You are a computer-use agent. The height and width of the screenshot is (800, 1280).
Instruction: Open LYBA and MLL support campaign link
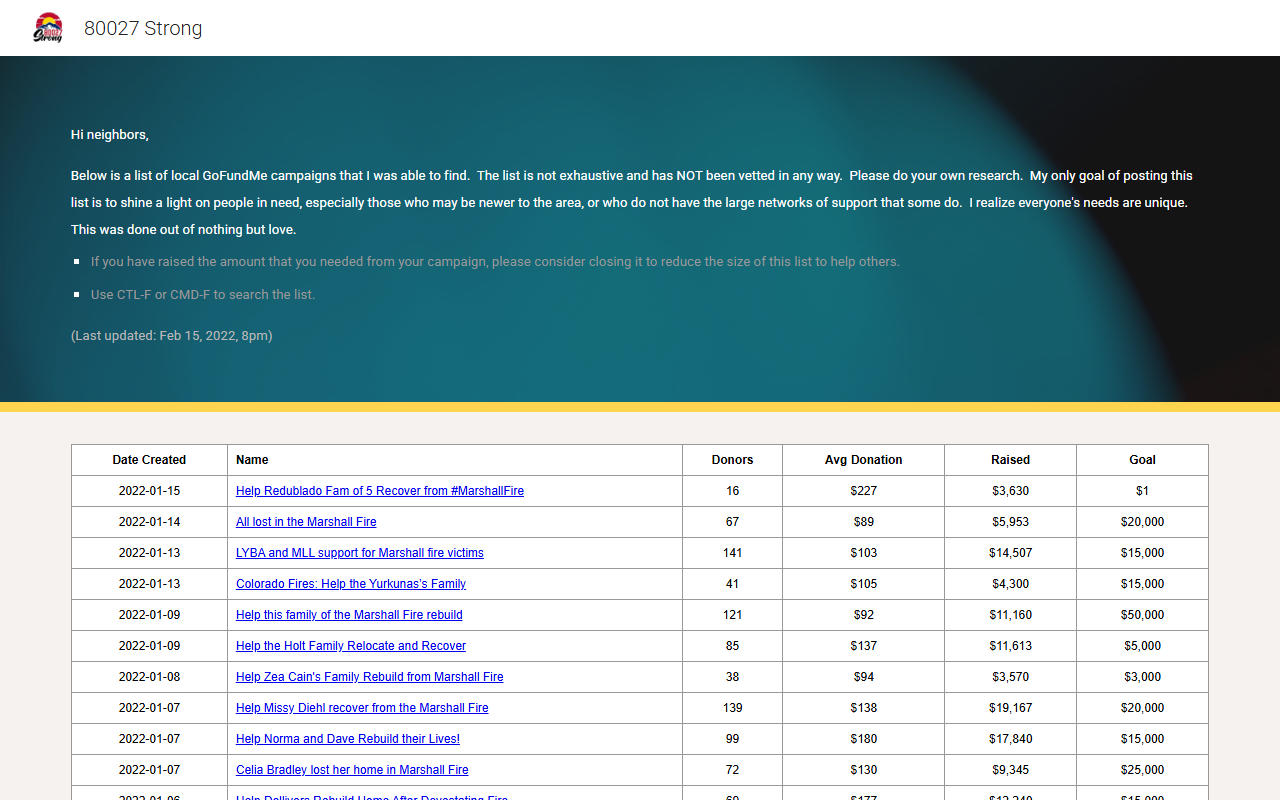tap(360, 553)
